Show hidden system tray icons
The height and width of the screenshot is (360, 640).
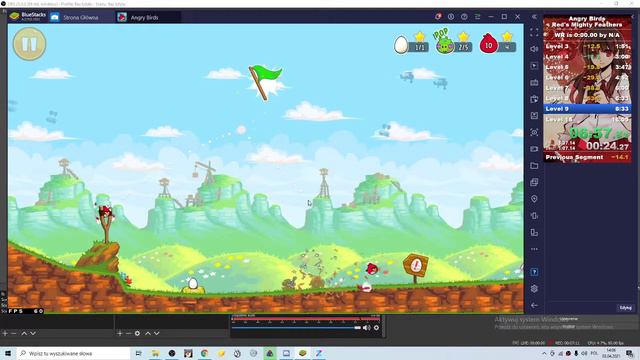(x=544, y=353)
